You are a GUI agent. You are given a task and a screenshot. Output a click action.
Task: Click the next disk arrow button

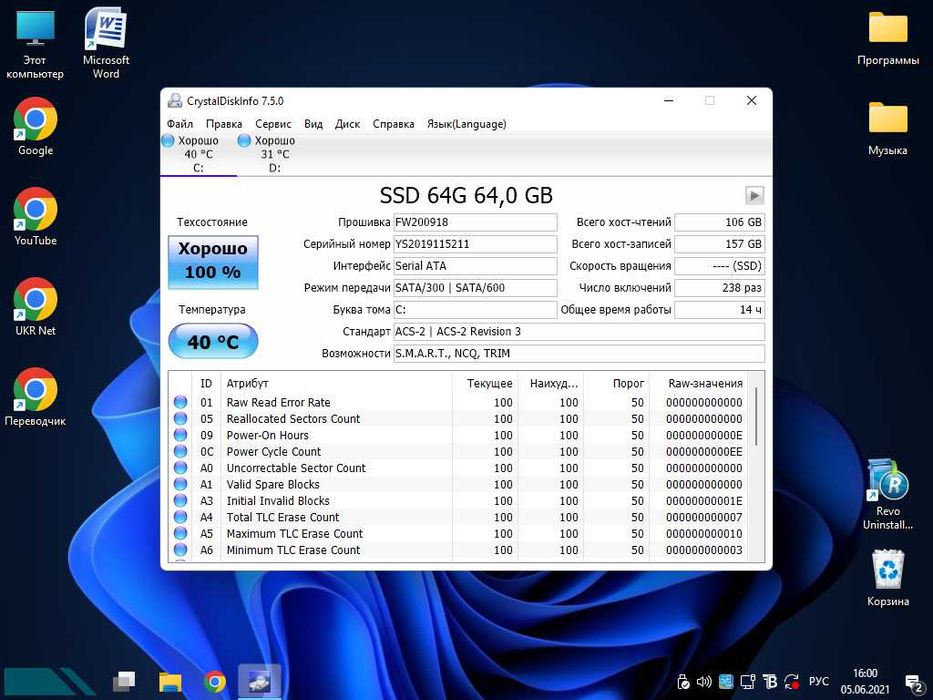click(754, 196)
